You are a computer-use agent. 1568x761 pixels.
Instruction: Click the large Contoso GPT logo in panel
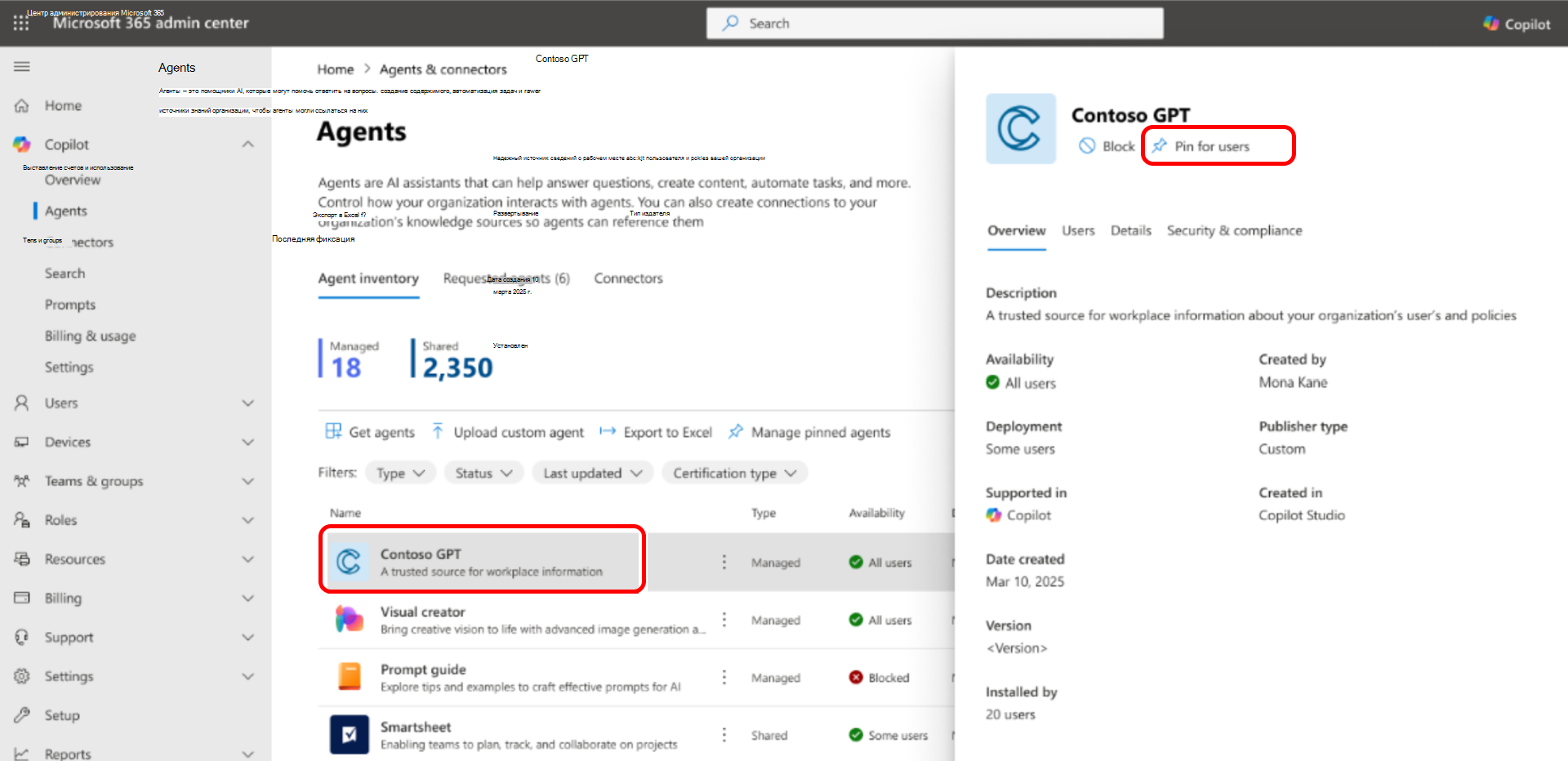point(1021,129)
